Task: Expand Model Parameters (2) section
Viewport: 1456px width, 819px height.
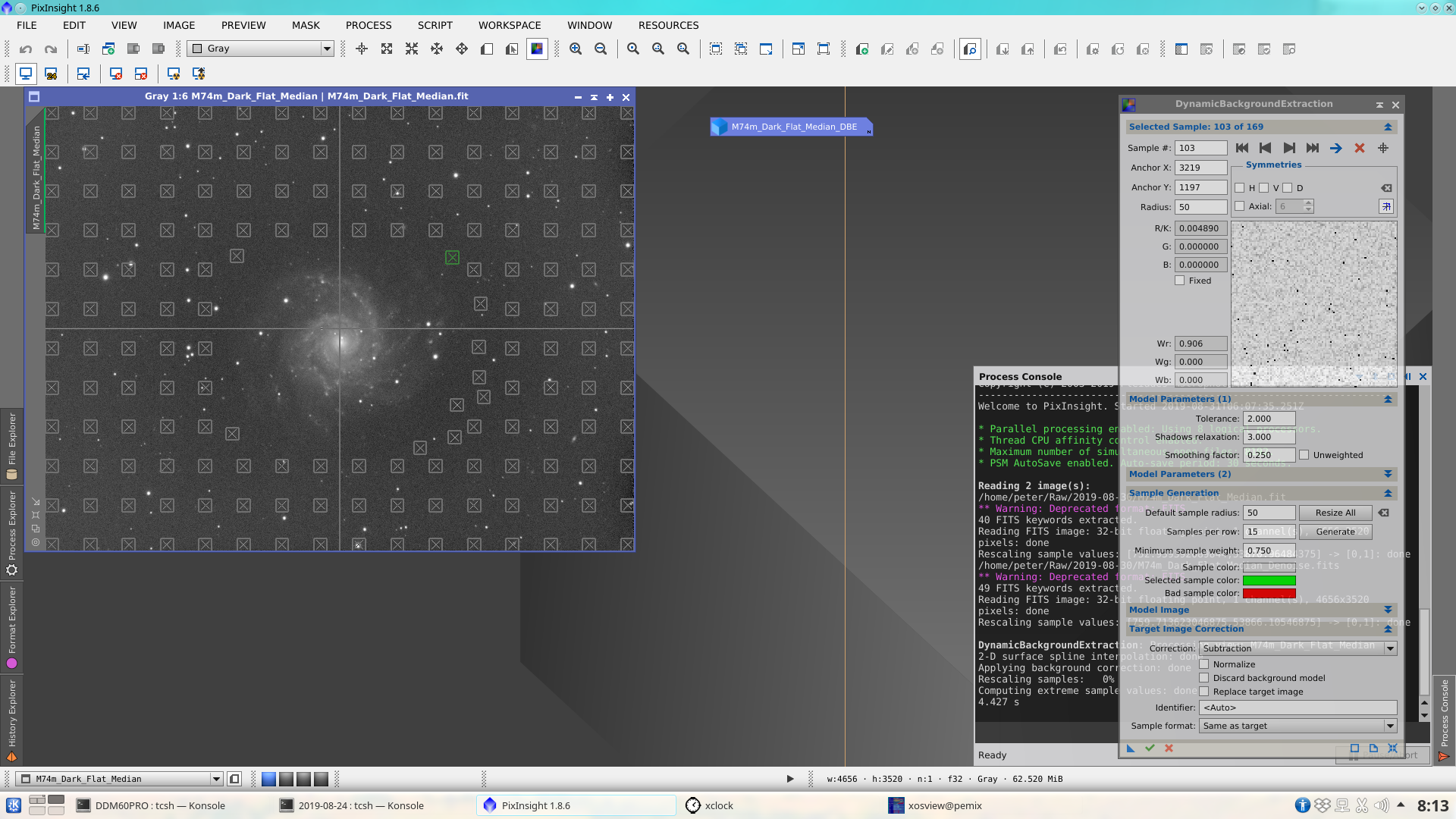Action: [x=1388, y=474]
